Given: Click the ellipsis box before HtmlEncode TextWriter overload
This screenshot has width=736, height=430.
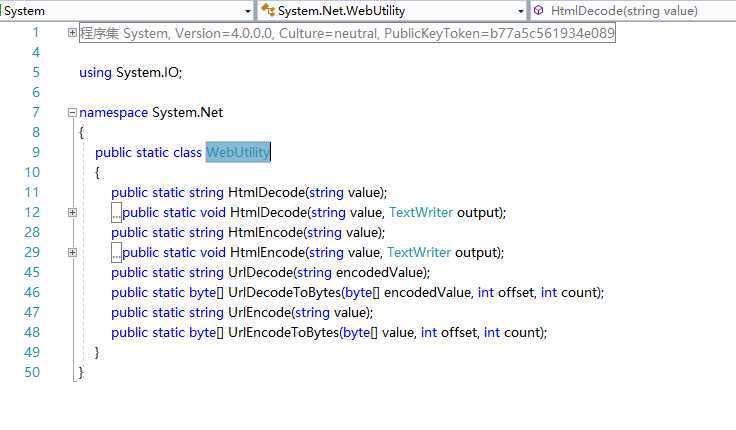Looking at the screenshot, I should point(116,253).
